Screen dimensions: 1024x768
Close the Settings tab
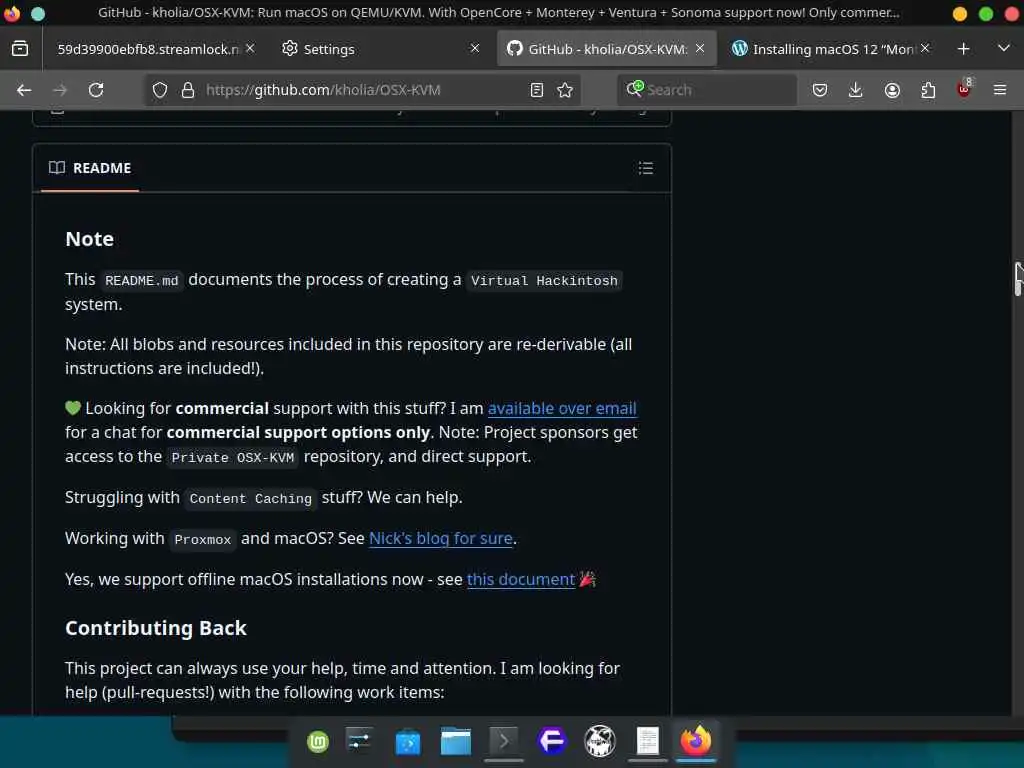(475, 48)
